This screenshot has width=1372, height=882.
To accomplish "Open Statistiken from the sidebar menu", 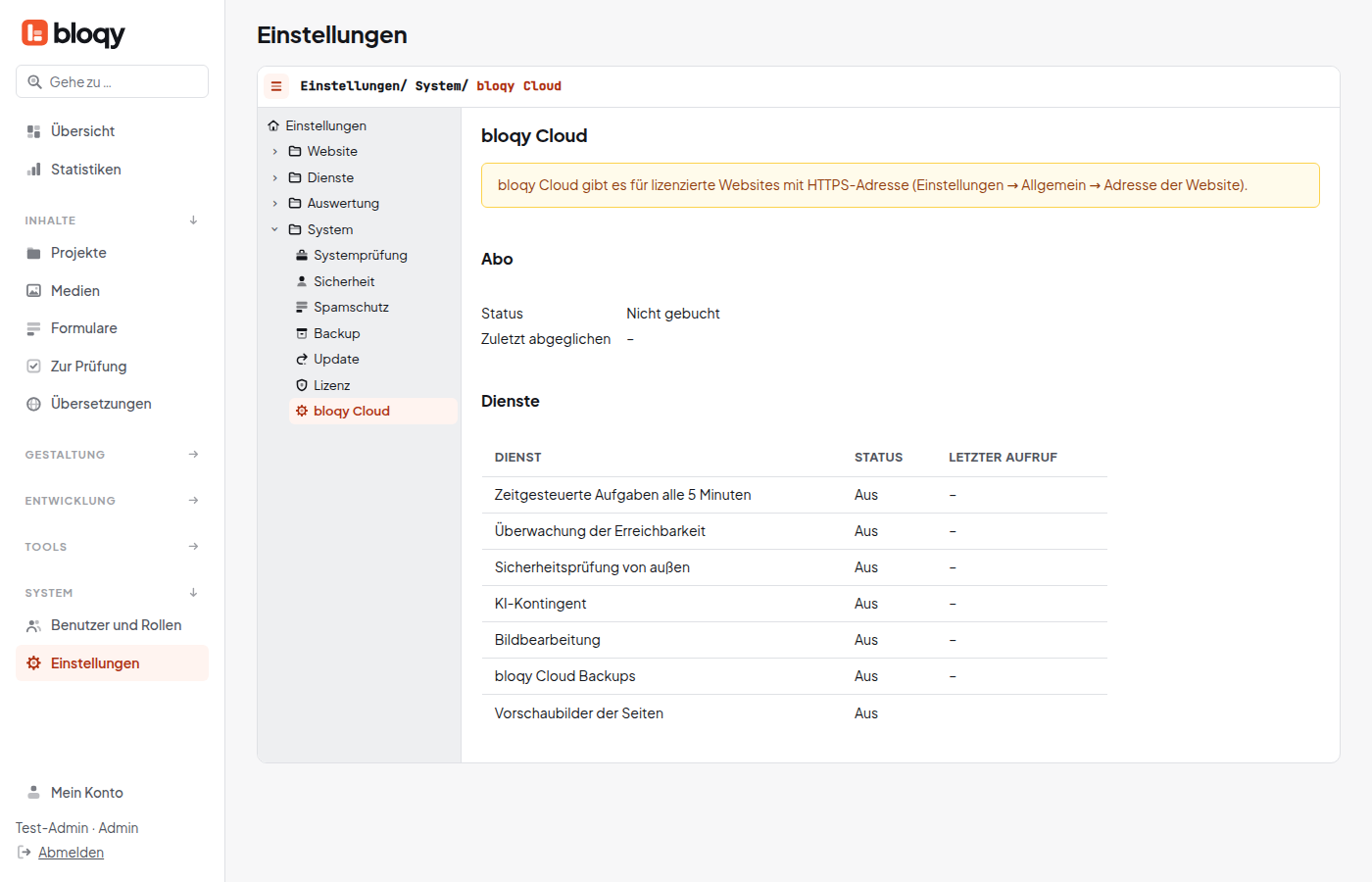I will [x=112, y=170].
